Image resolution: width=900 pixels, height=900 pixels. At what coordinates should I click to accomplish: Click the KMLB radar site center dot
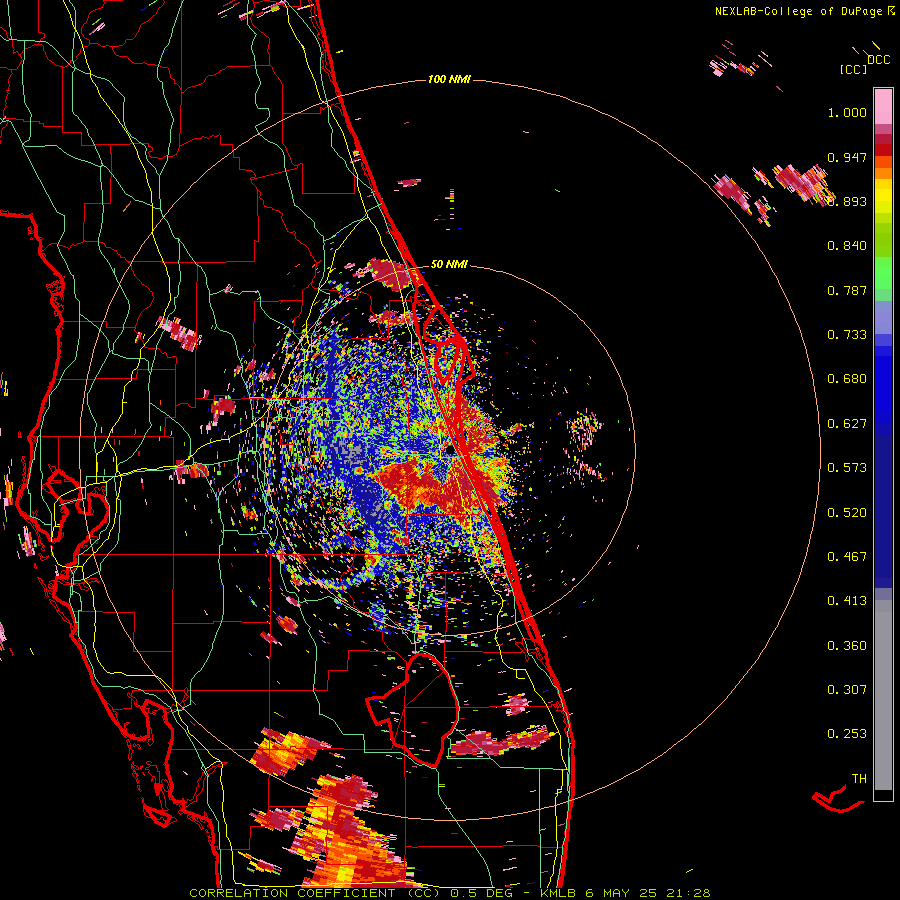coord(449,452)
